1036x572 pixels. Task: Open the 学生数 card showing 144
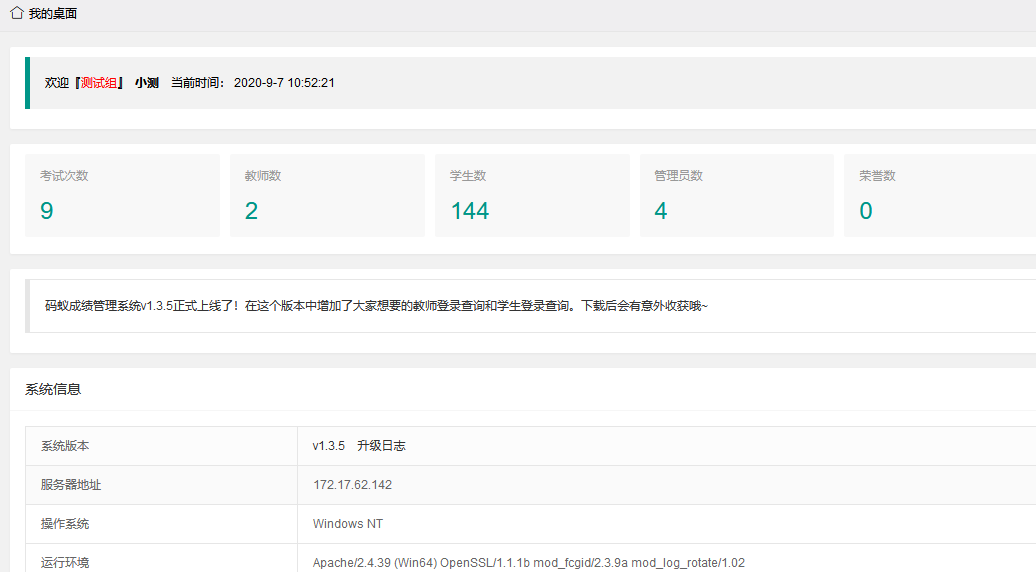[x=532, y=195]
